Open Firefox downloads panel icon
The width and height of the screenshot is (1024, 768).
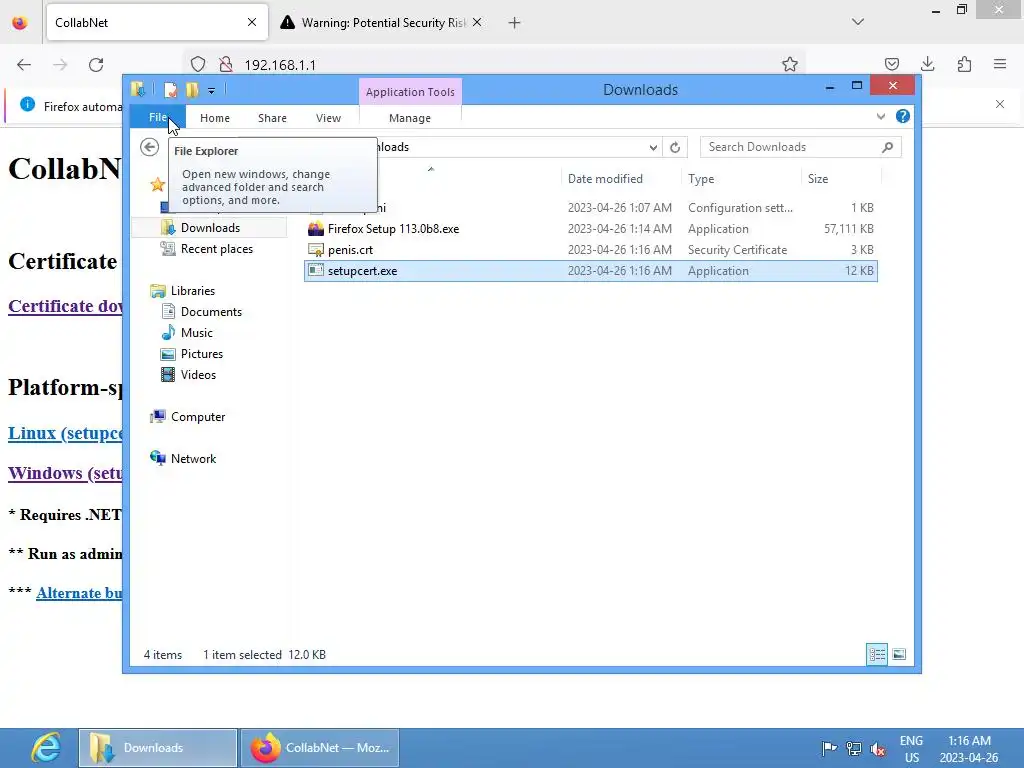click(x=928, y=64)
